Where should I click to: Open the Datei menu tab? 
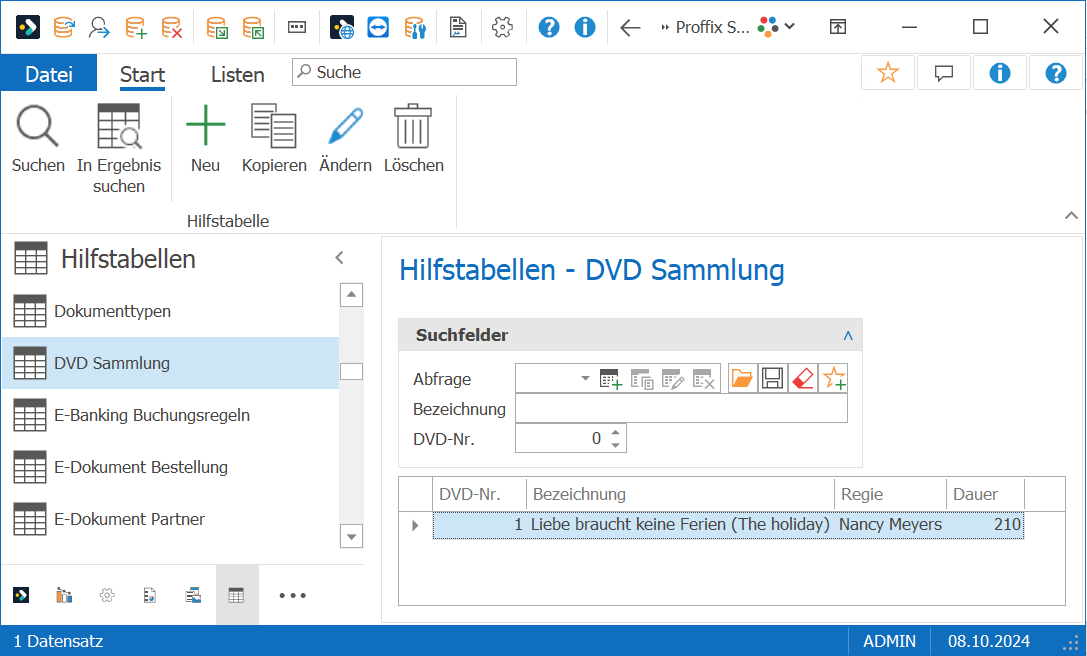pyautogui.click(x=49, y=74)
